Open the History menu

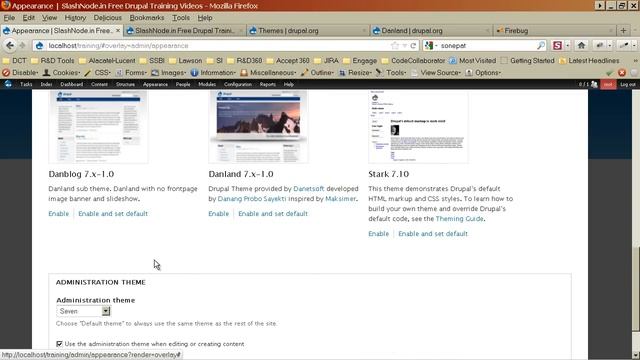point(75,18)
